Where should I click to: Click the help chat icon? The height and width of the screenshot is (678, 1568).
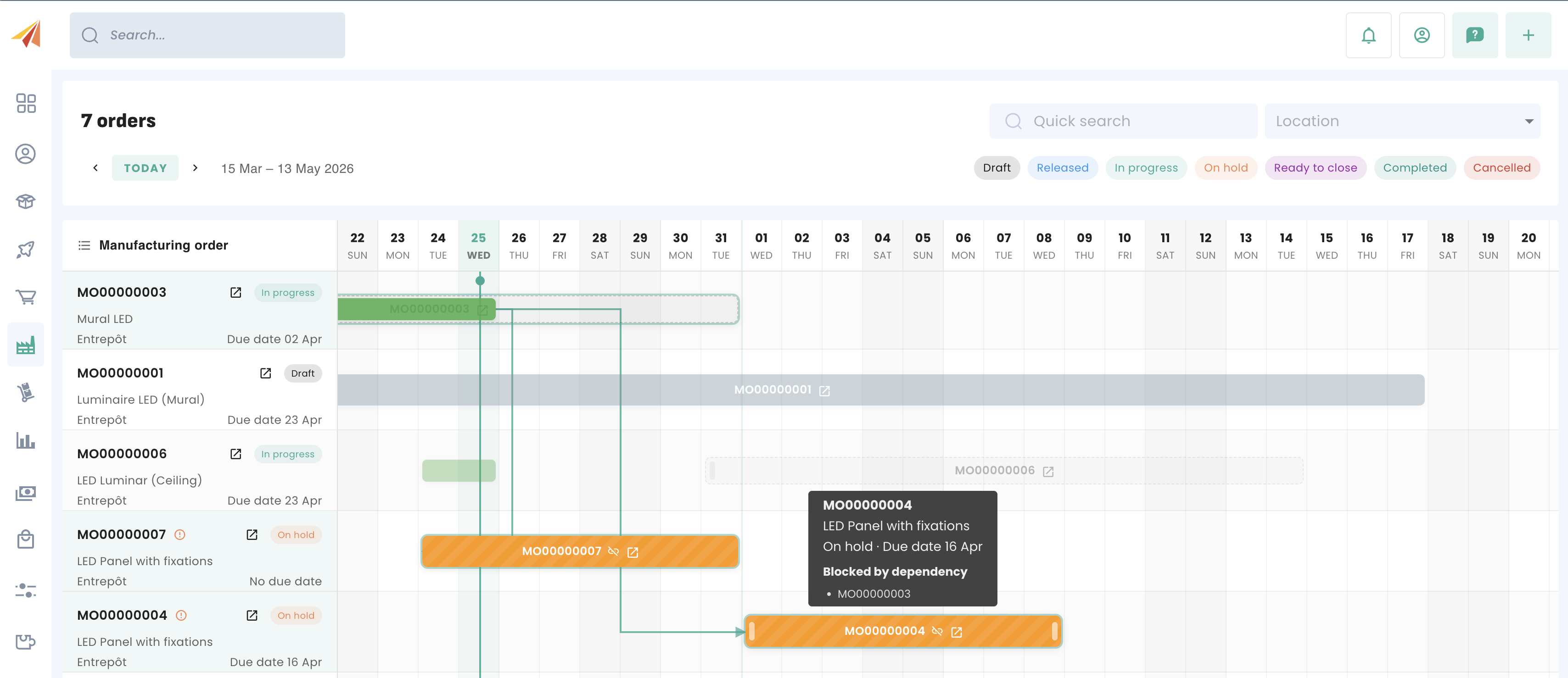[x=1474, y=35]
